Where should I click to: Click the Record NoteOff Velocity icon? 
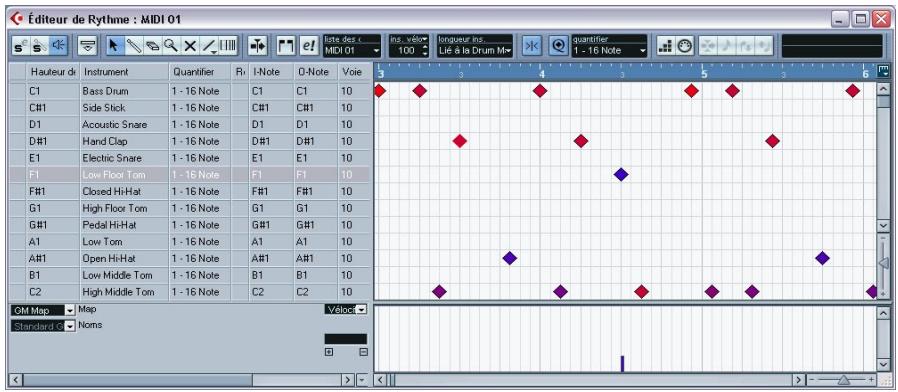[765, 46]
